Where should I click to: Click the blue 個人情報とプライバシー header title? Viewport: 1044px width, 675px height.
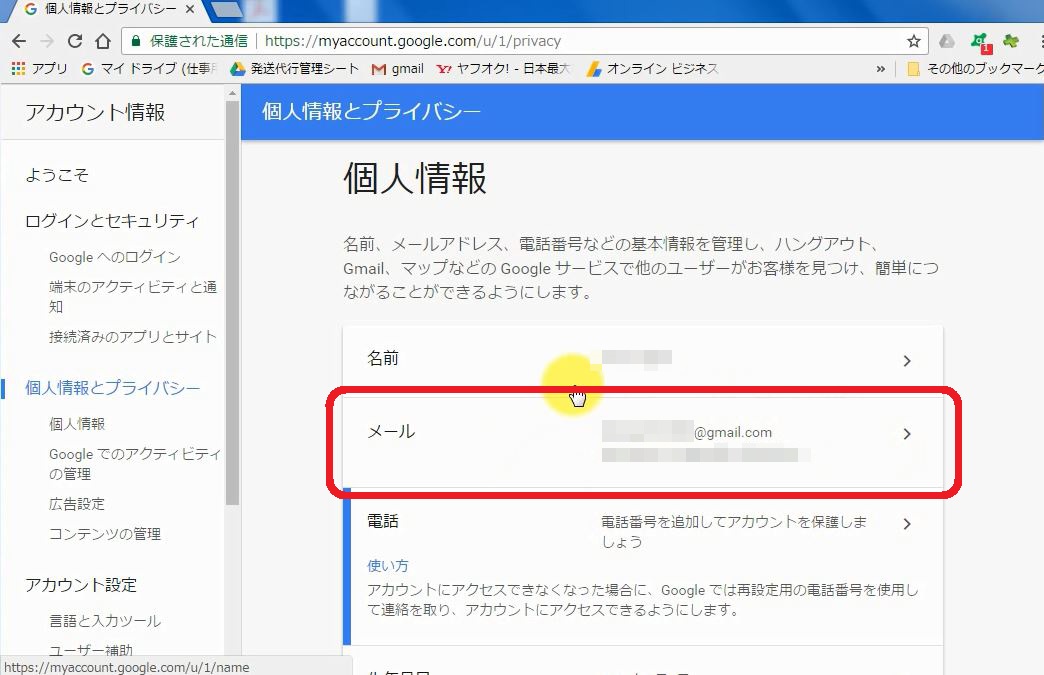pos(372,111)
